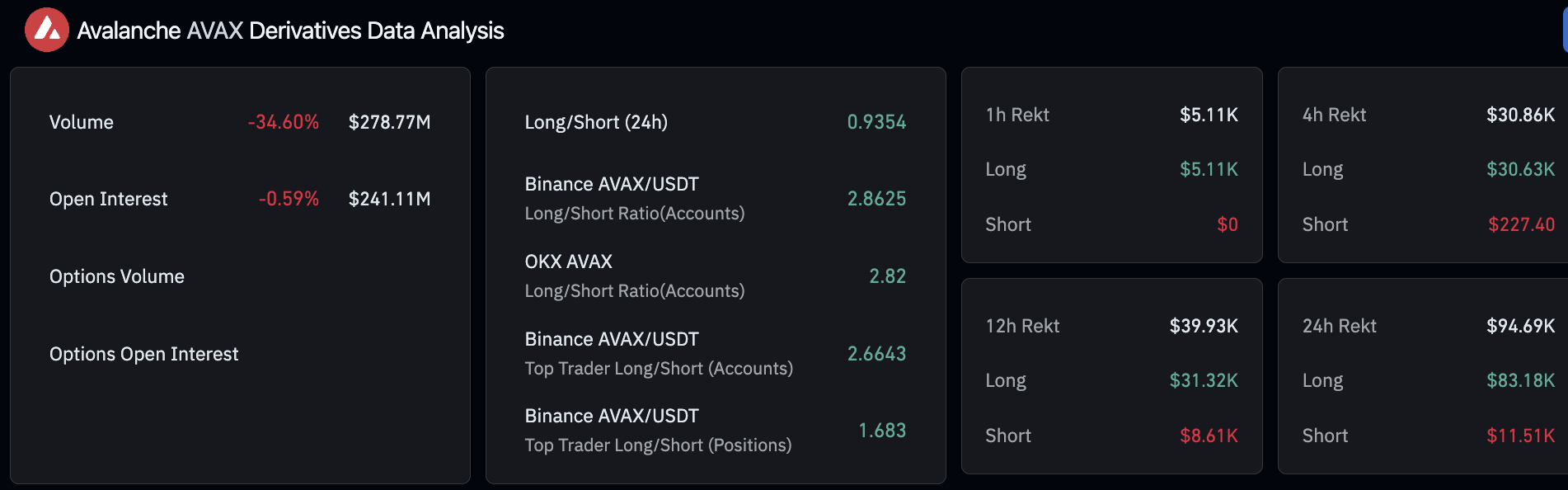Viewport: 1568px width, 490px height.
Task: Open the OKX AVAX Long/Short Ratio row
Action: click(x=716, y=276)
